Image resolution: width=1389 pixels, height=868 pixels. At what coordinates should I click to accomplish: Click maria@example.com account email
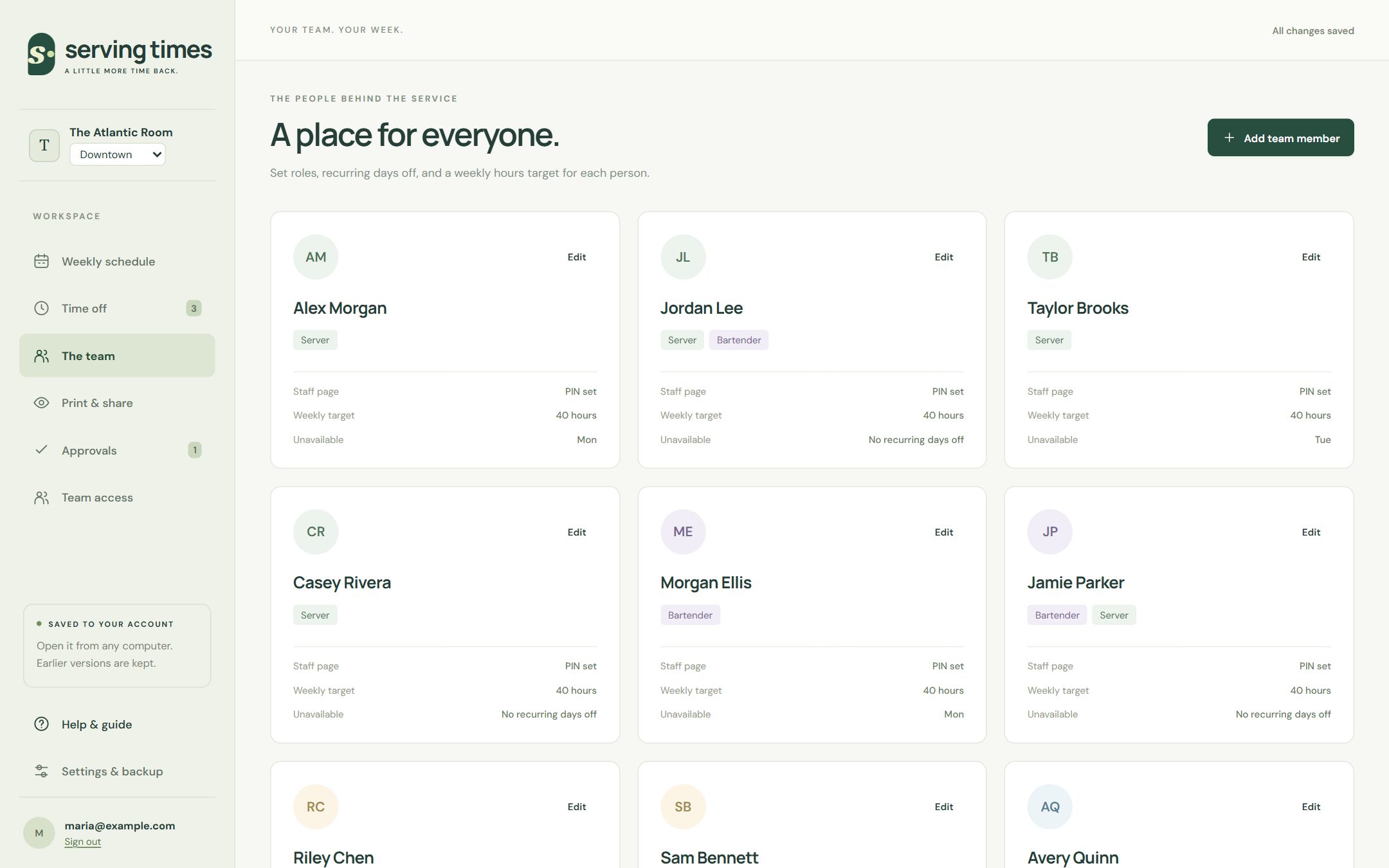point(120,826)
